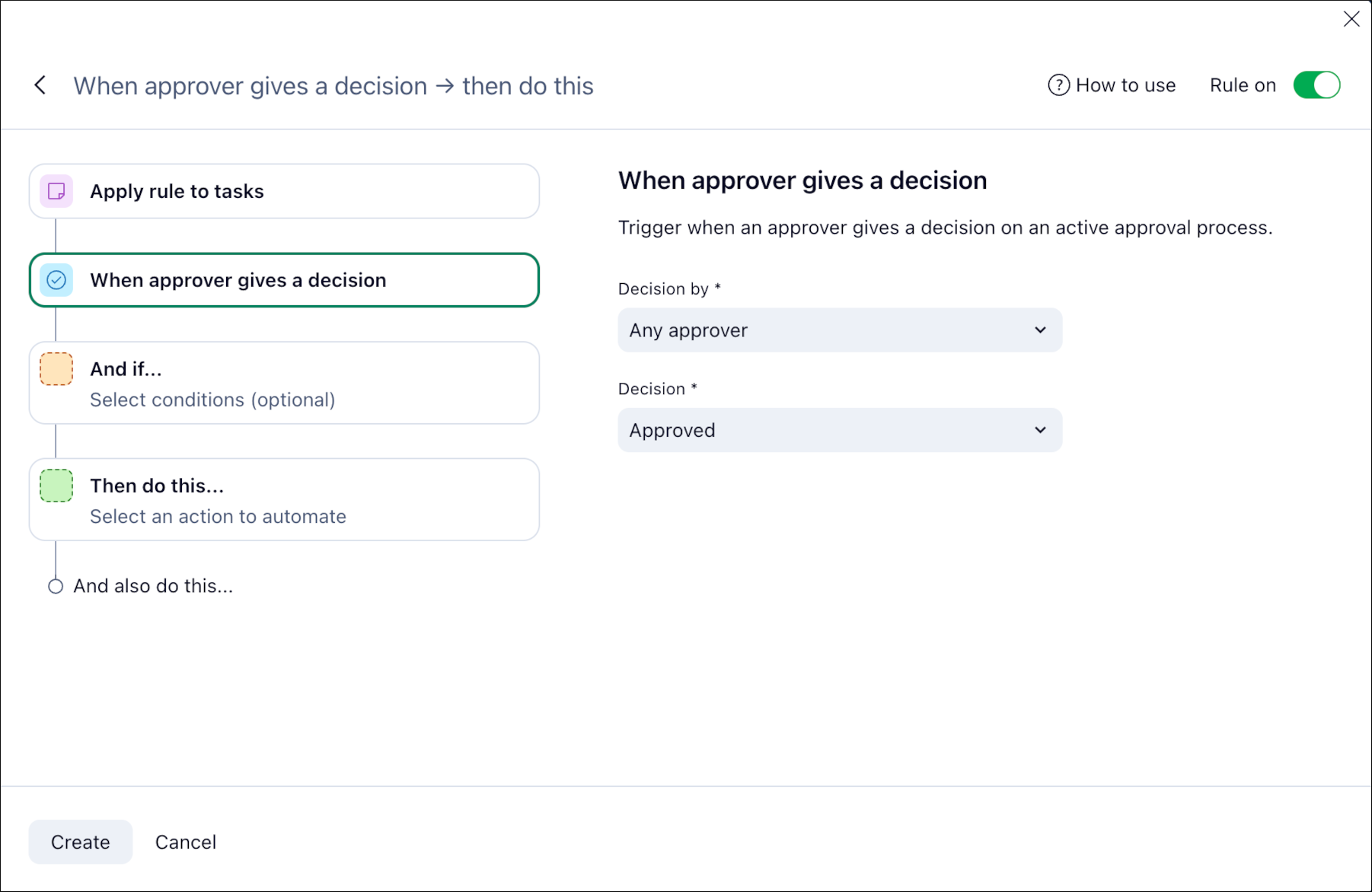Click Cancel to discard the rule
Viewport: 1372px width, 892px height.
pos(185,842)
